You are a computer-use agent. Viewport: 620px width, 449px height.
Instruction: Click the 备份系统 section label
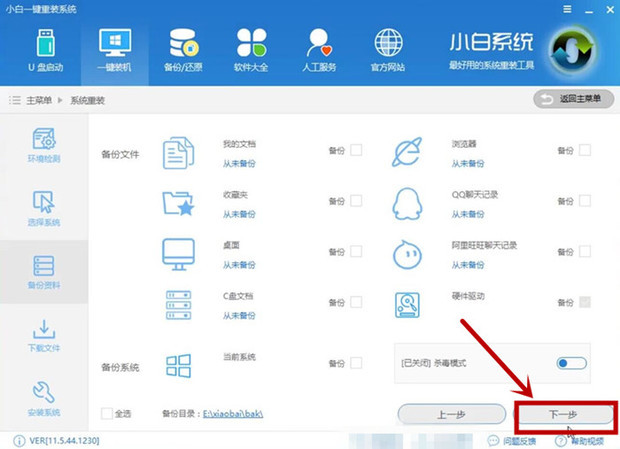[120, 367]
